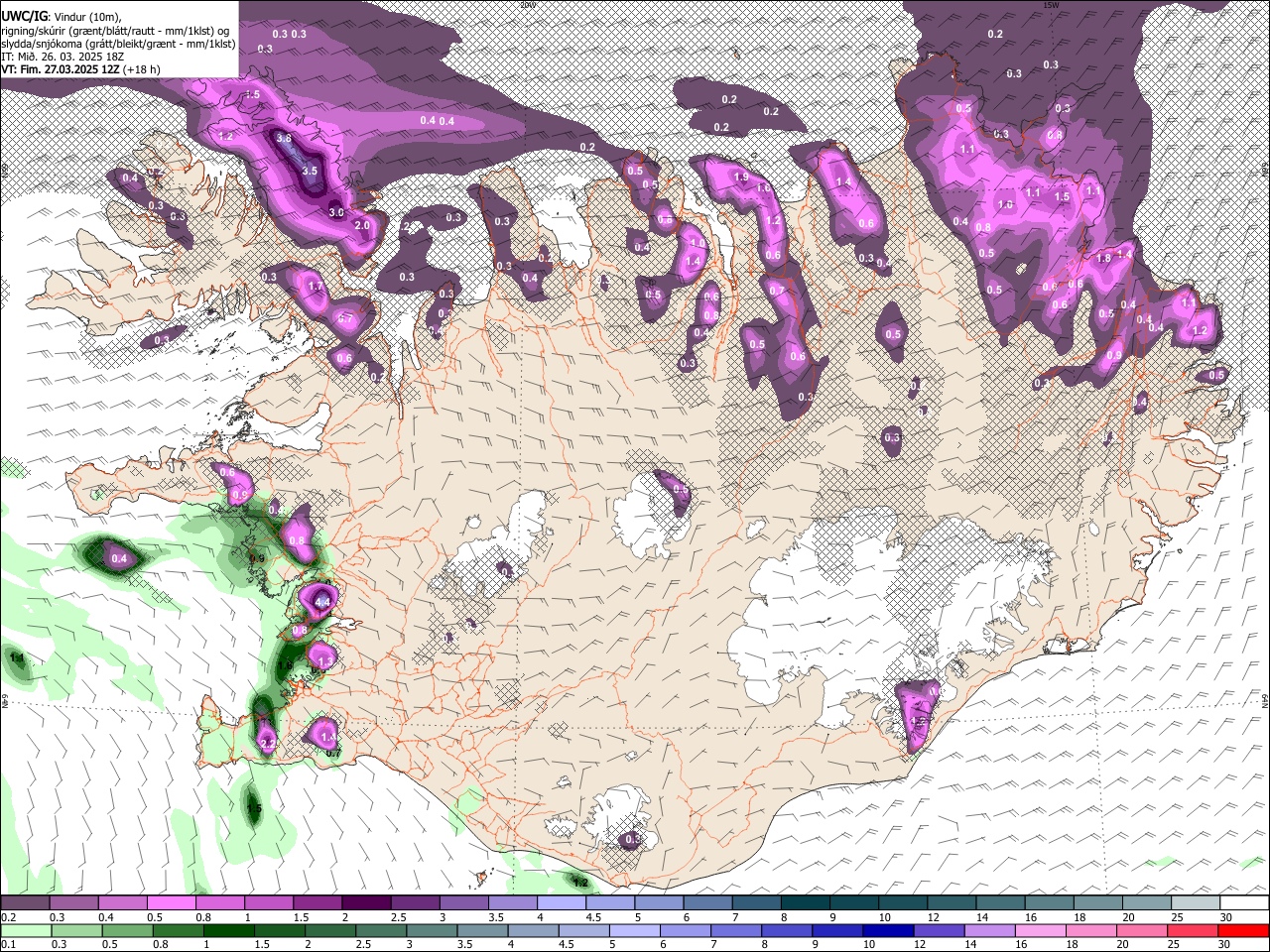Click the 2.0 value in the northwest snow band
Screen dimensions: 1270x952
pos(362,225)
